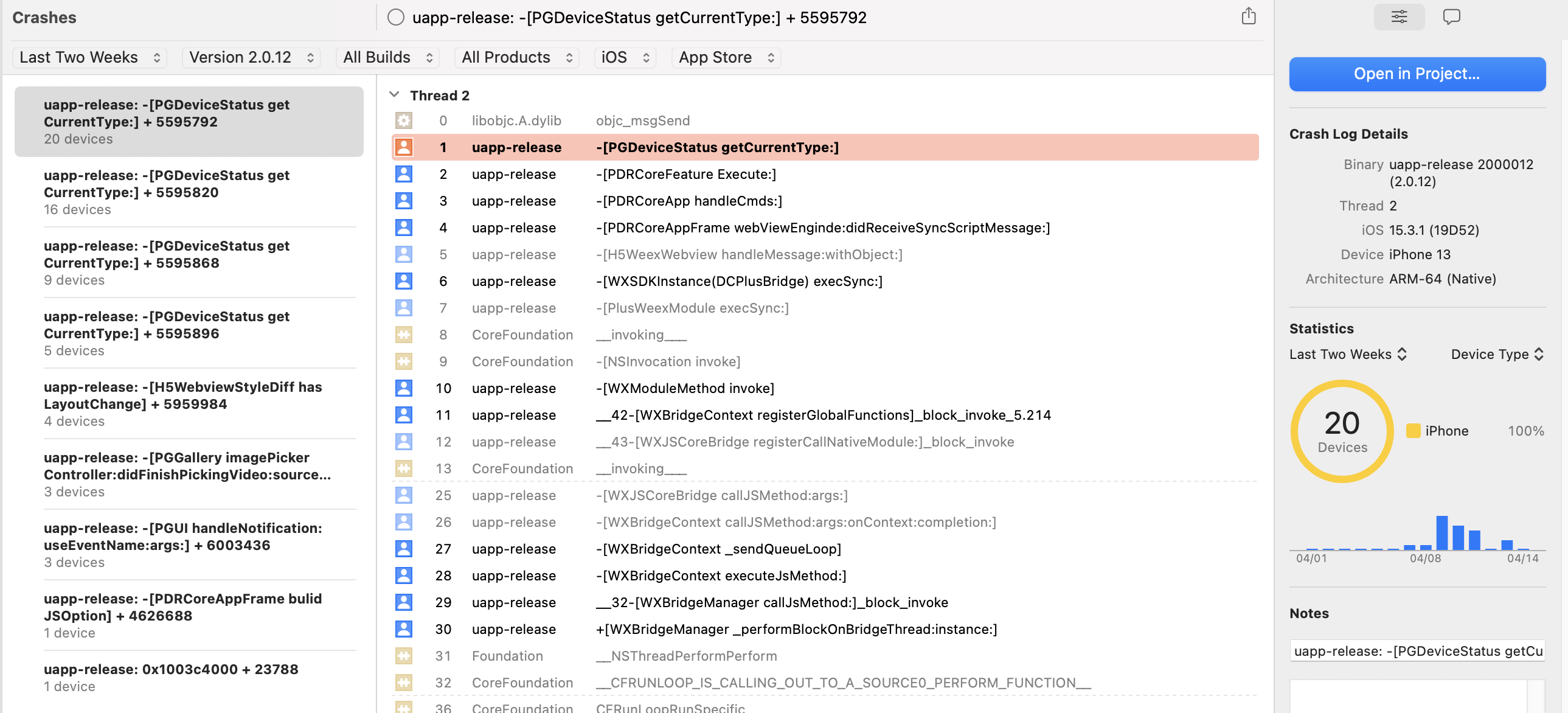Click gear icon beside objc_msgSend frame
Viewport: 1568px width, 713px height.
[404, 120]
